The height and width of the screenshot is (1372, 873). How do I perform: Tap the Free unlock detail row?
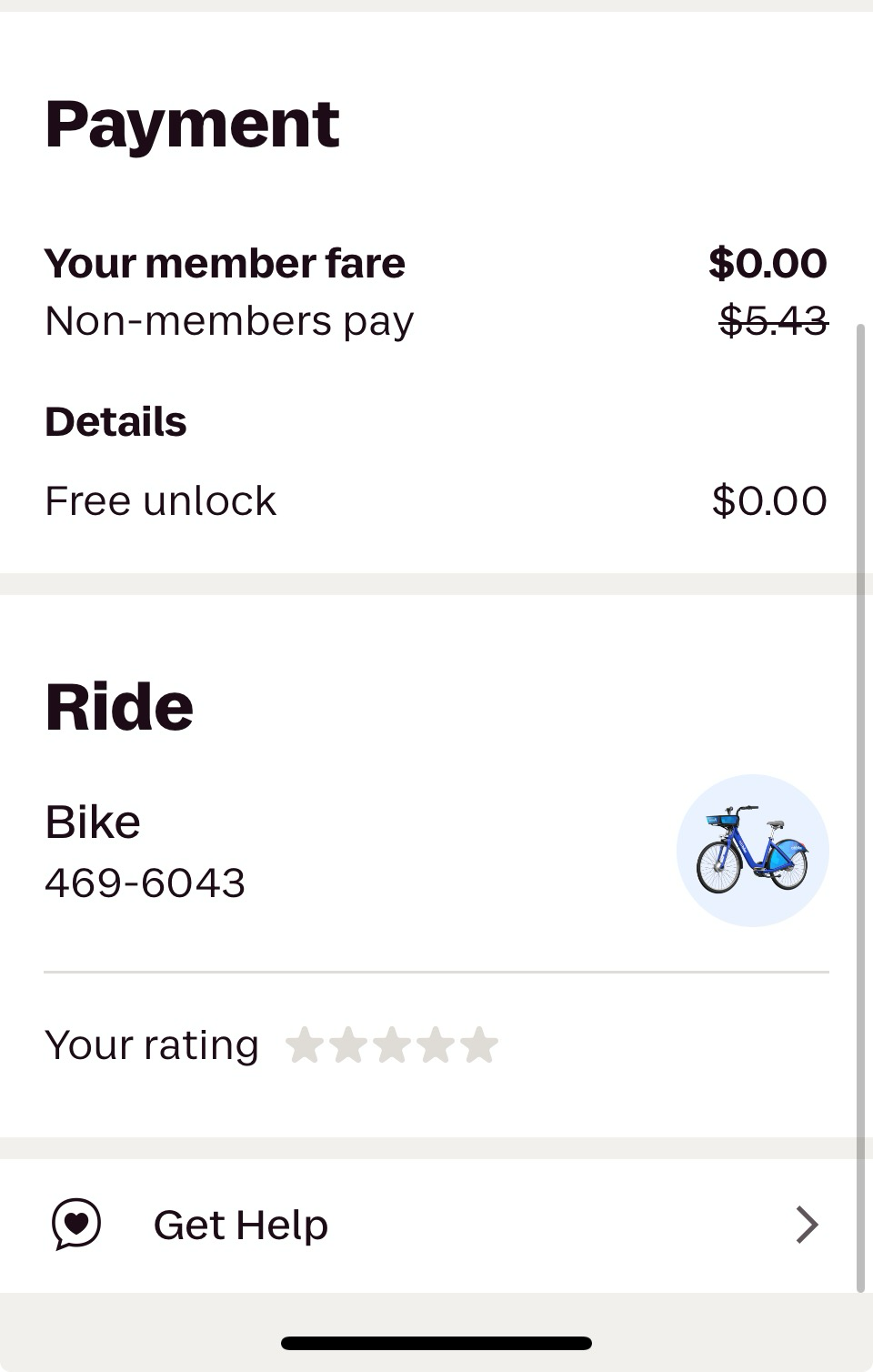(161, 500)
